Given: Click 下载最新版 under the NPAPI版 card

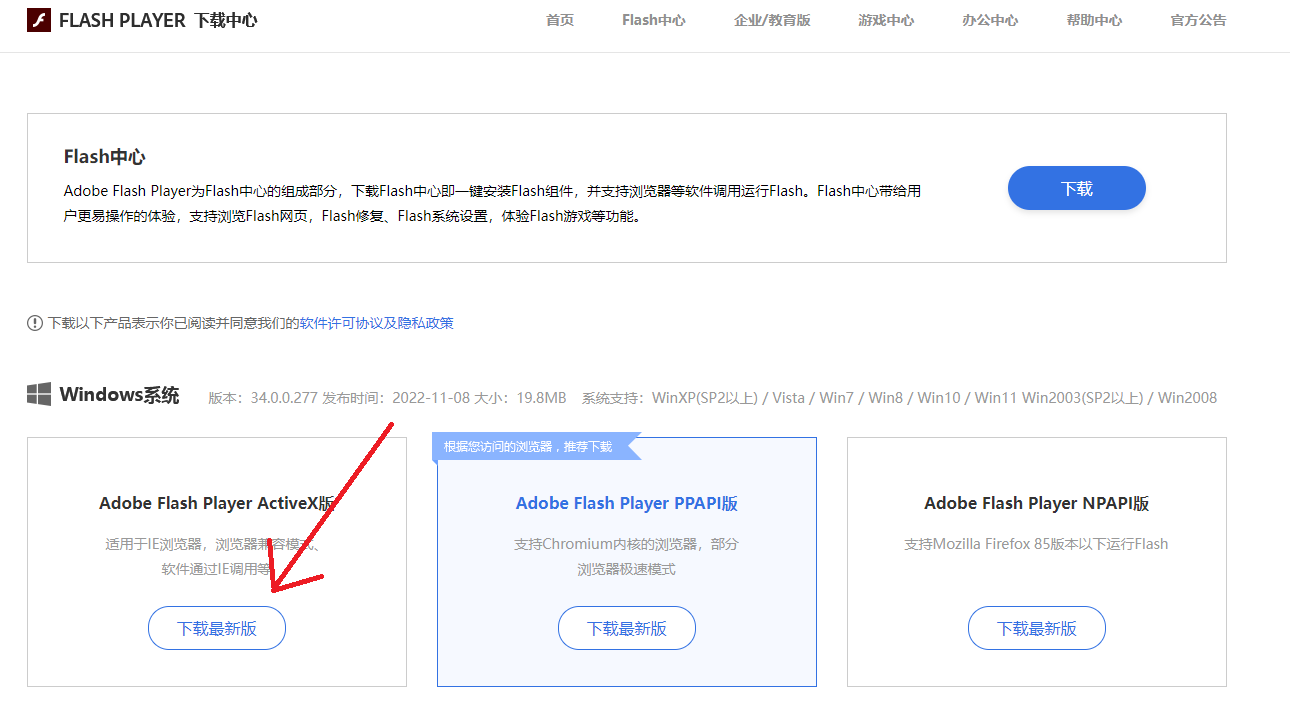Looking at the screenshot, I should pos(1037,629).
